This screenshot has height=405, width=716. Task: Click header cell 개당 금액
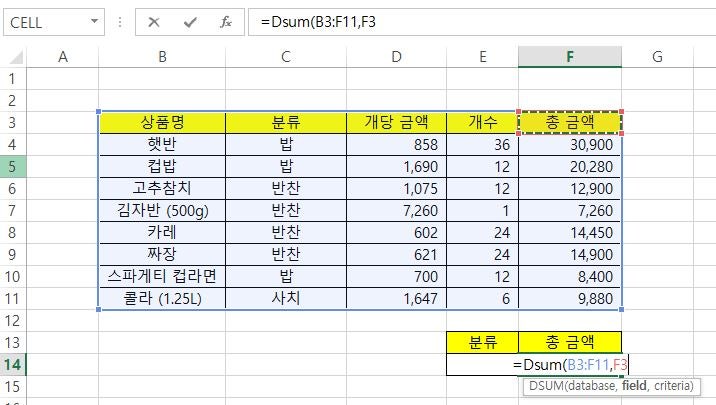point(396,122)
